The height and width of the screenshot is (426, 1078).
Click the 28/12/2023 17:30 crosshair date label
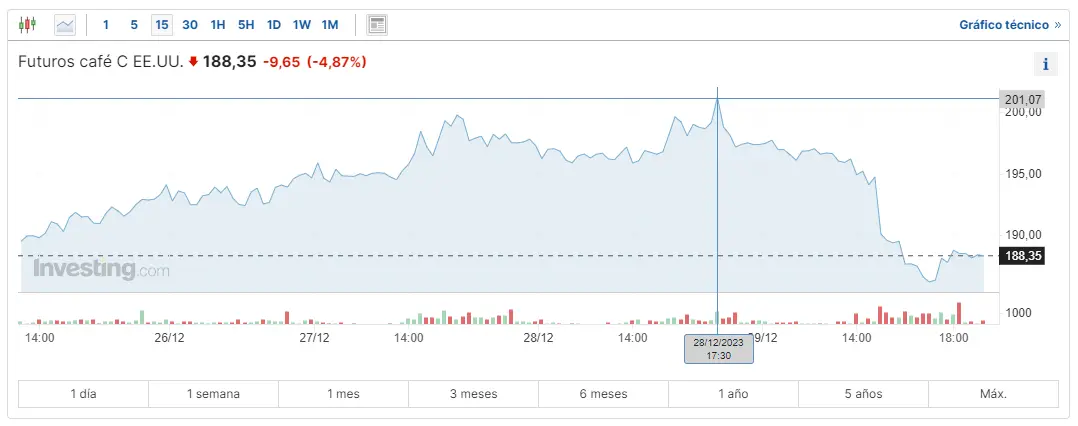click(x=718, y=349)
